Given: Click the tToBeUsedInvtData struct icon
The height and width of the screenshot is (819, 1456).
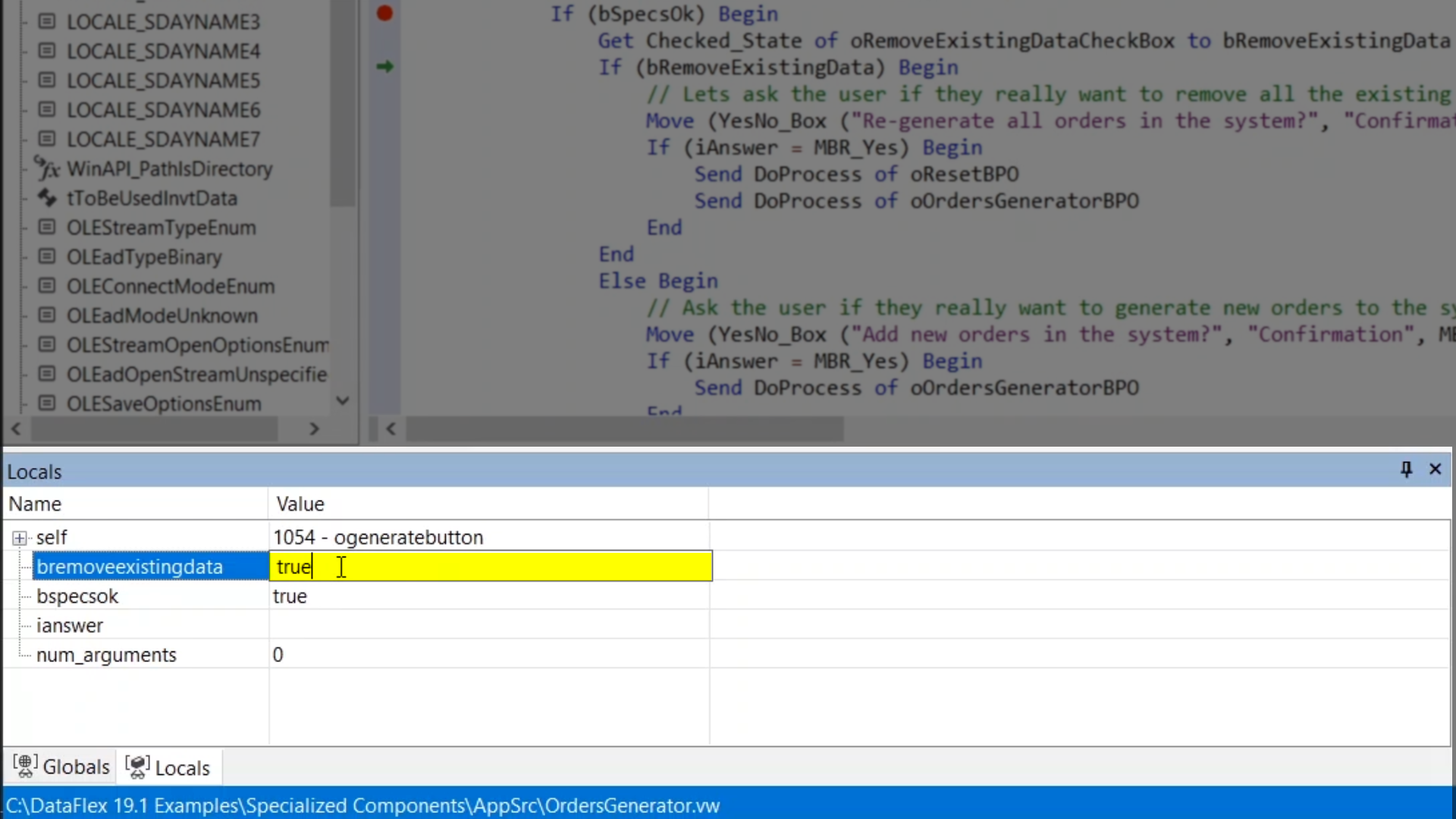Looking at the screenshot, I should pyautogui.click(x=46, y=198).
